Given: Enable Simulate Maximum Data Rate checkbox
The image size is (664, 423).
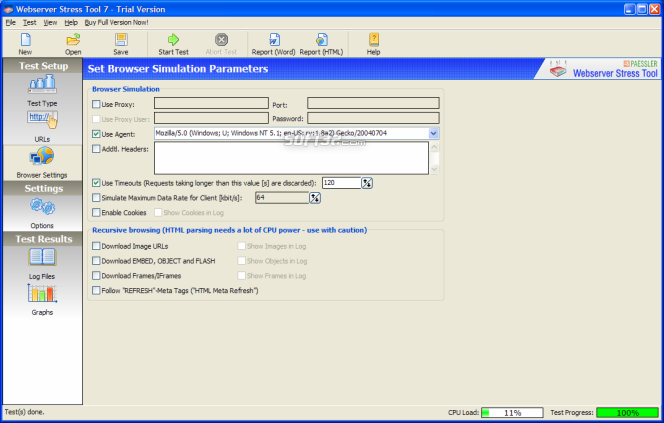Looking at the screenshot, I should [x=96, y=198].
